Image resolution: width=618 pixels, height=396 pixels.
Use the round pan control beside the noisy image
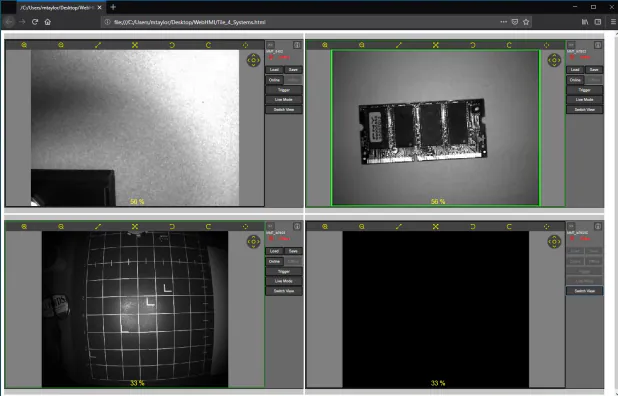(253, 60)
